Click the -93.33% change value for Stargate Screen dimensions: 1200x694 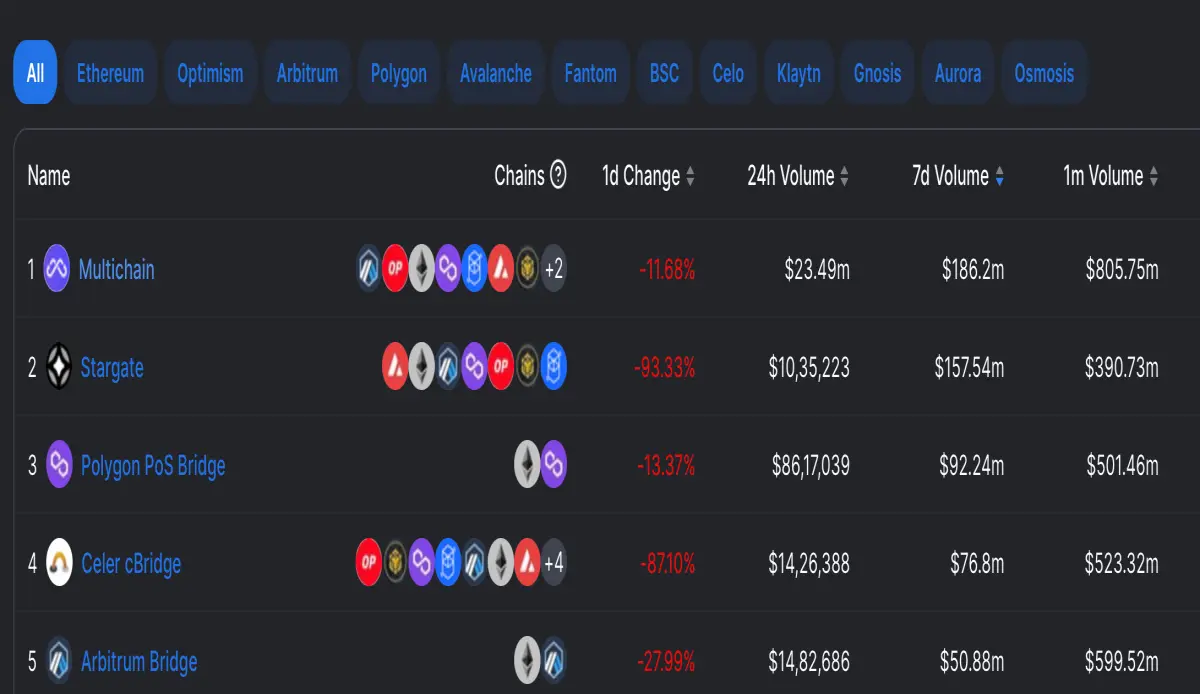point(665,368)
